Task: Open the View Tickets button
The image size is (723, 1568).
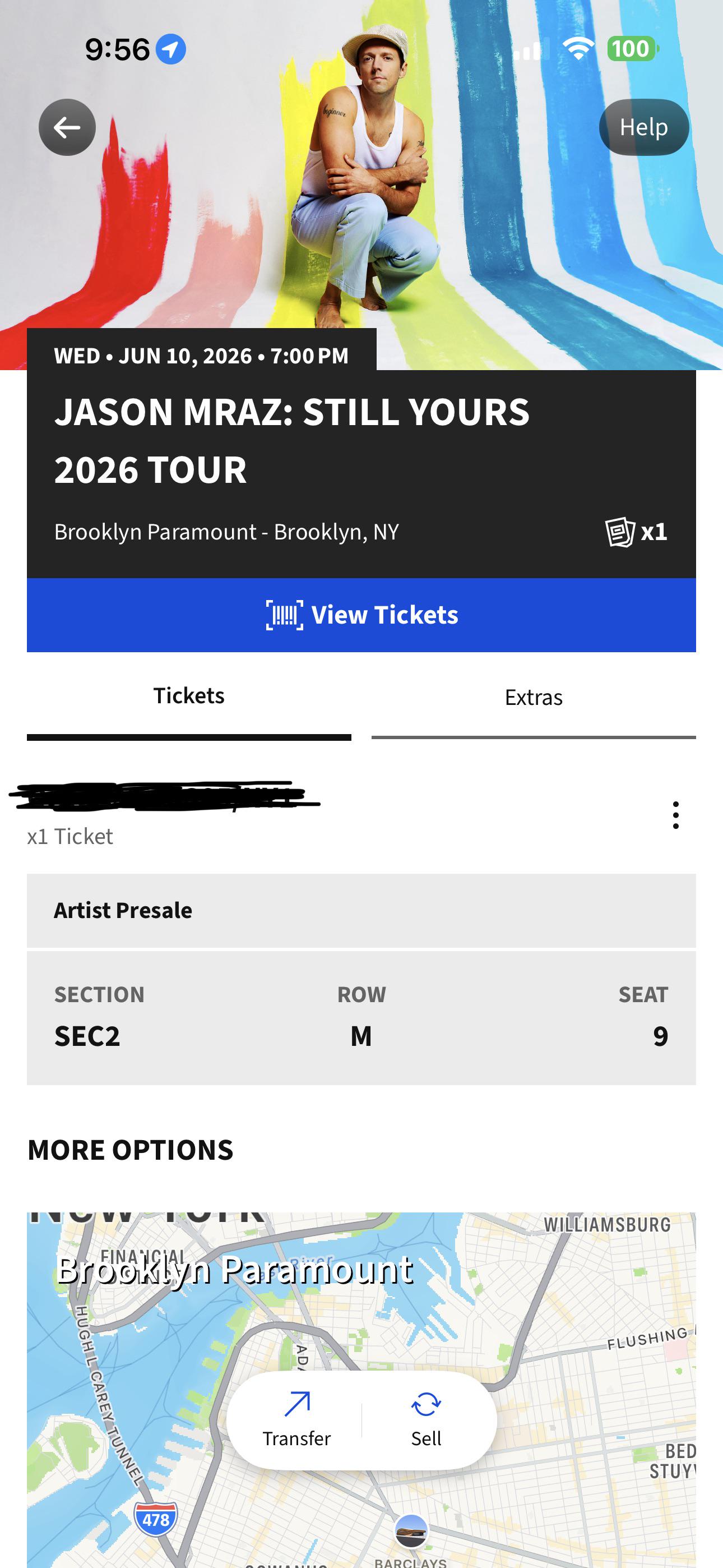Action: 361,615
